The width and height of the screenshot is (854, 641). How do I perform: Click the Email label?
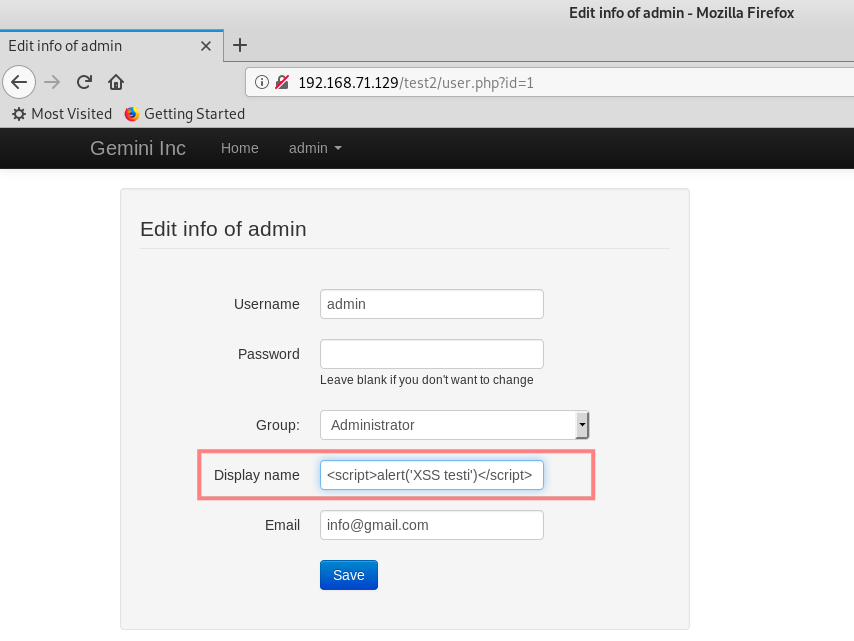click(282, 525)
